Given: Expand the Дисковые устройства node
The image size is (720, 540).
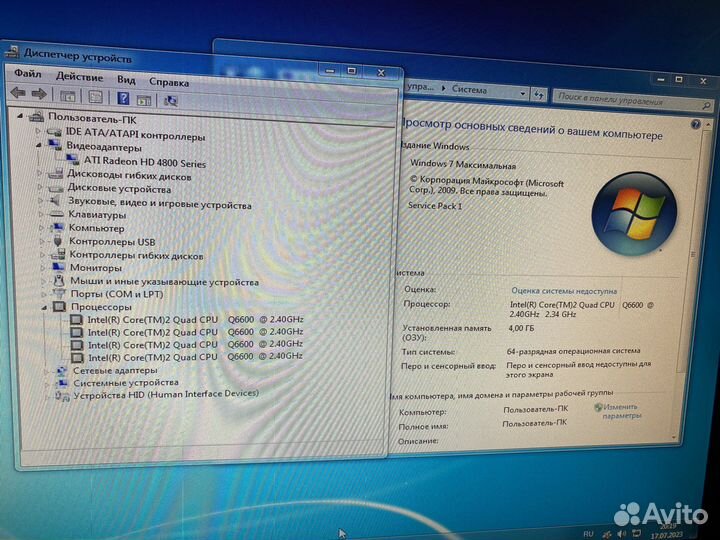Looking at the screenshot, I should pyautogui.click(x=40, y=187).
